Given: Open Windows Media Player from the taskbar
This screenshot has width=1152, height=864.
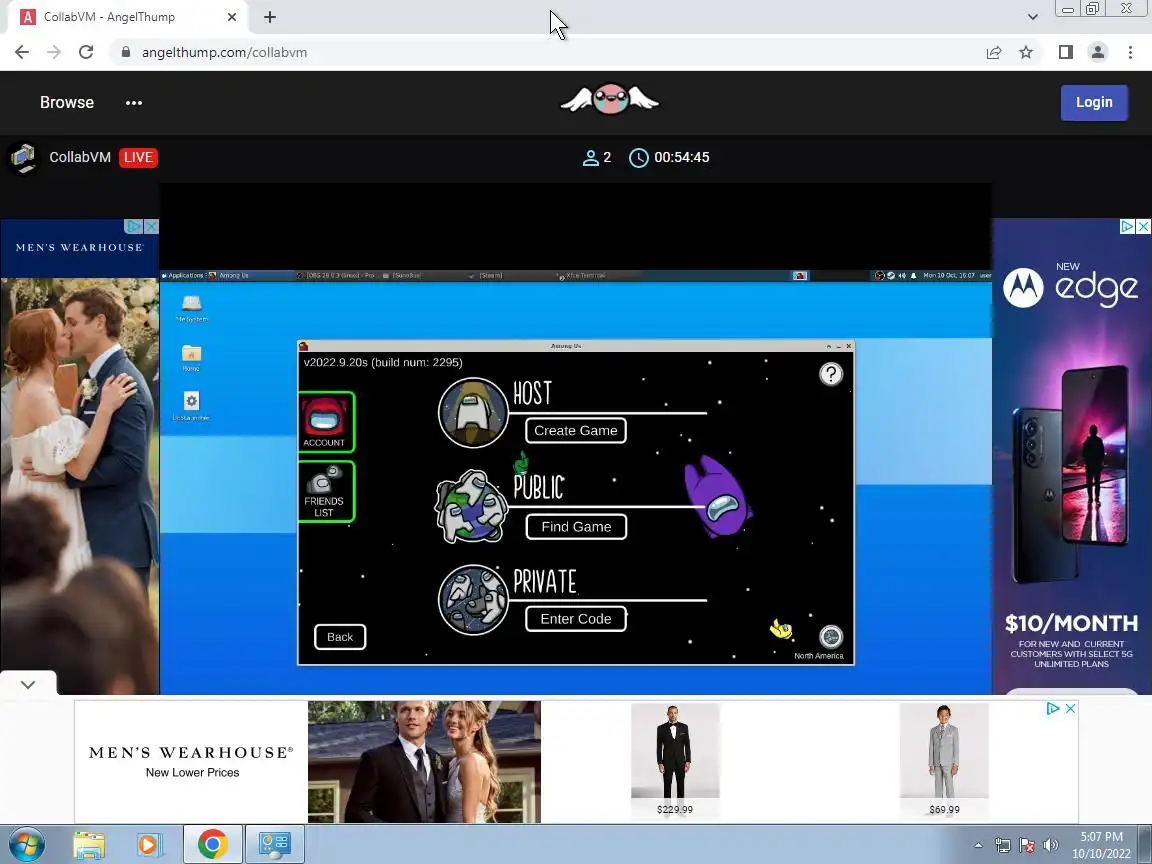Looking at the screenshot, I should coord(148,845).
